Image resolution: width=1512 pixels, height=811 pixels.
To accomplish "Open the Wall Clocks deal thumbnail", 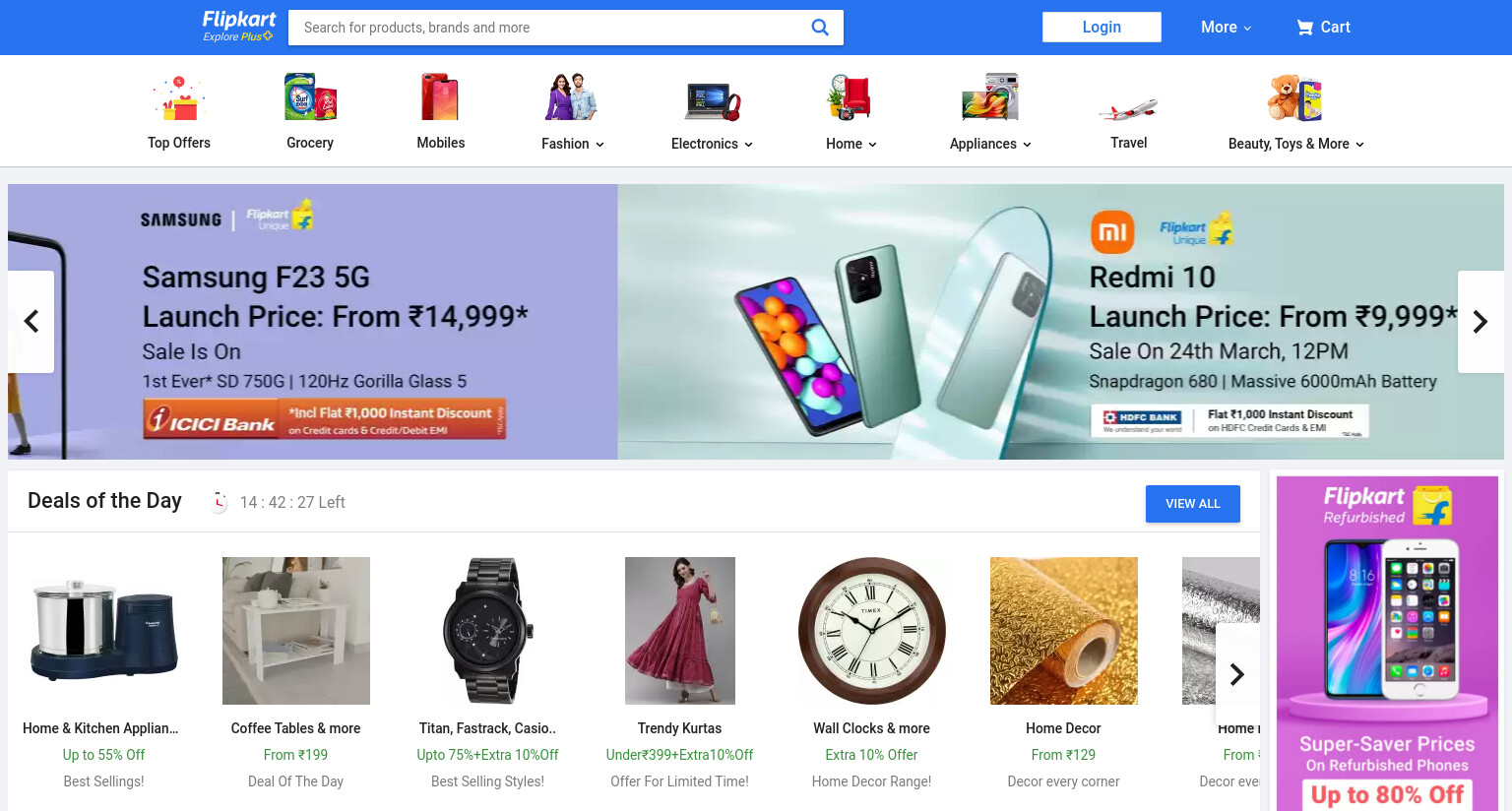I will pos(871,631).
